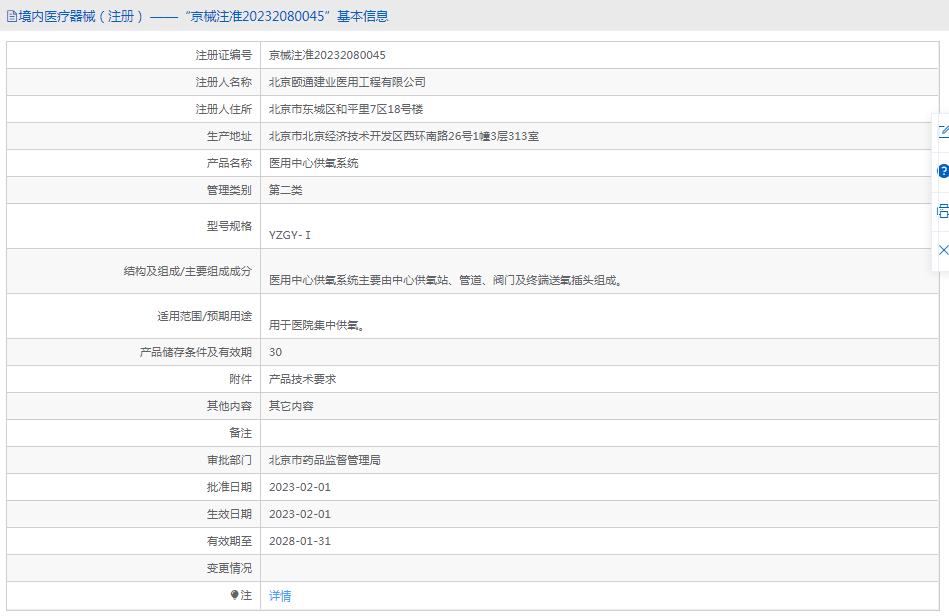The height and width of the screenshot is (616, 949).
Task: Select storage validity value 30
Action: [275, 352]
